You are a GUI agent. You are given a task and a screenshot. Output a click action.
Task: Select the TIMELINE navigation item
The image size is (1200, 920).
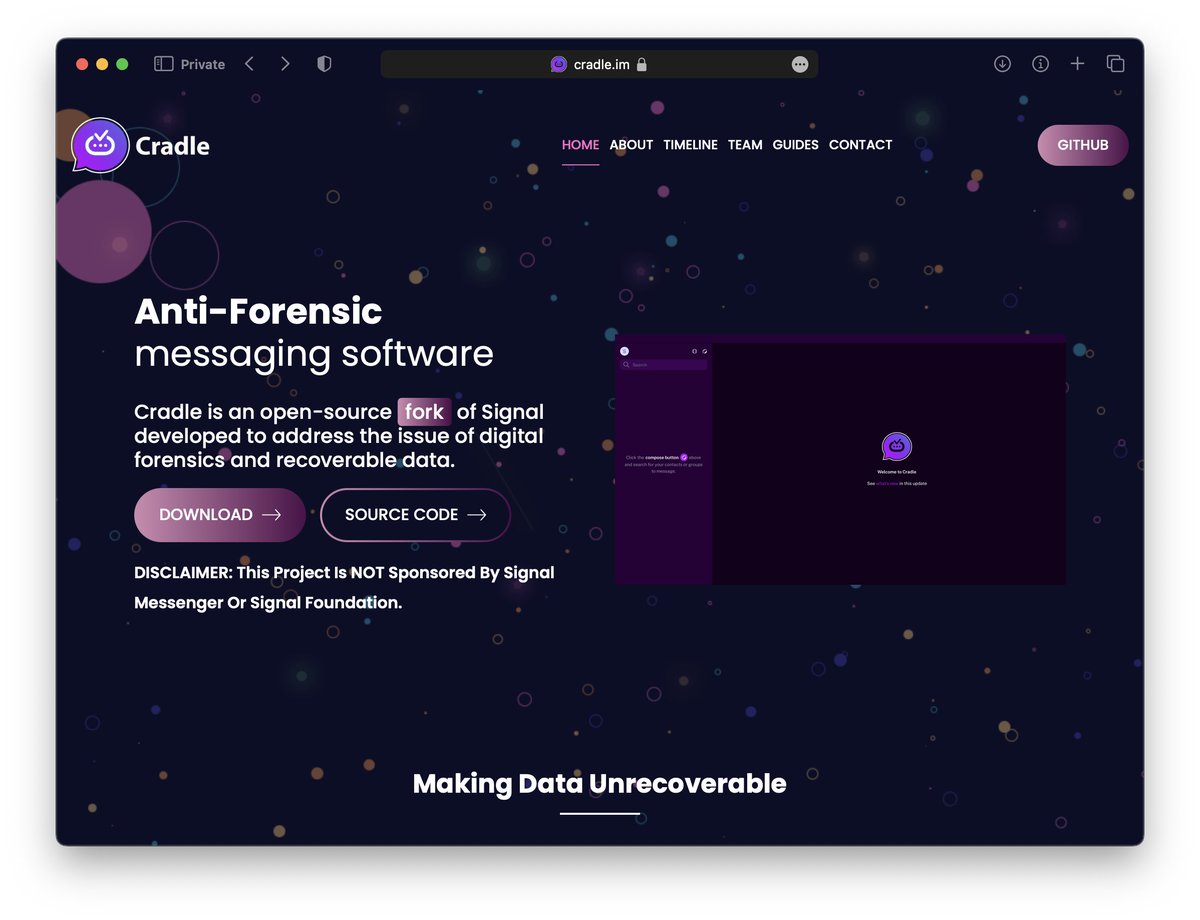tap(690, 145)
